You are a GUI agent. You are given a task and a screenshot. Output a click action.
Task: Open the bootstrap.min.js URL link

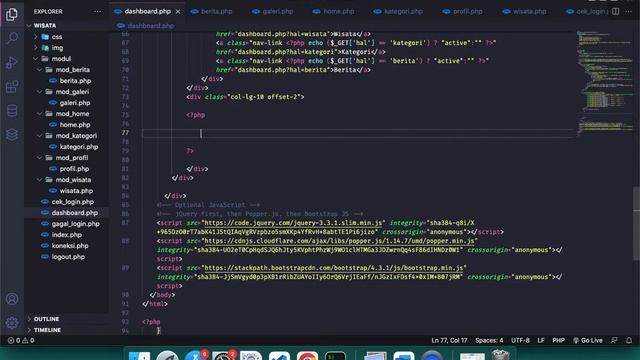(333, 268)
